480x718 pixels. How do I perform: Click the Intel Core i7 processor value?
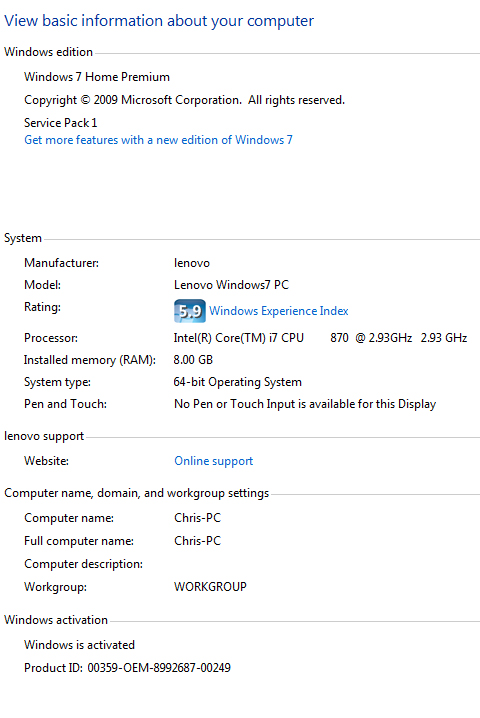pos(320,338)
